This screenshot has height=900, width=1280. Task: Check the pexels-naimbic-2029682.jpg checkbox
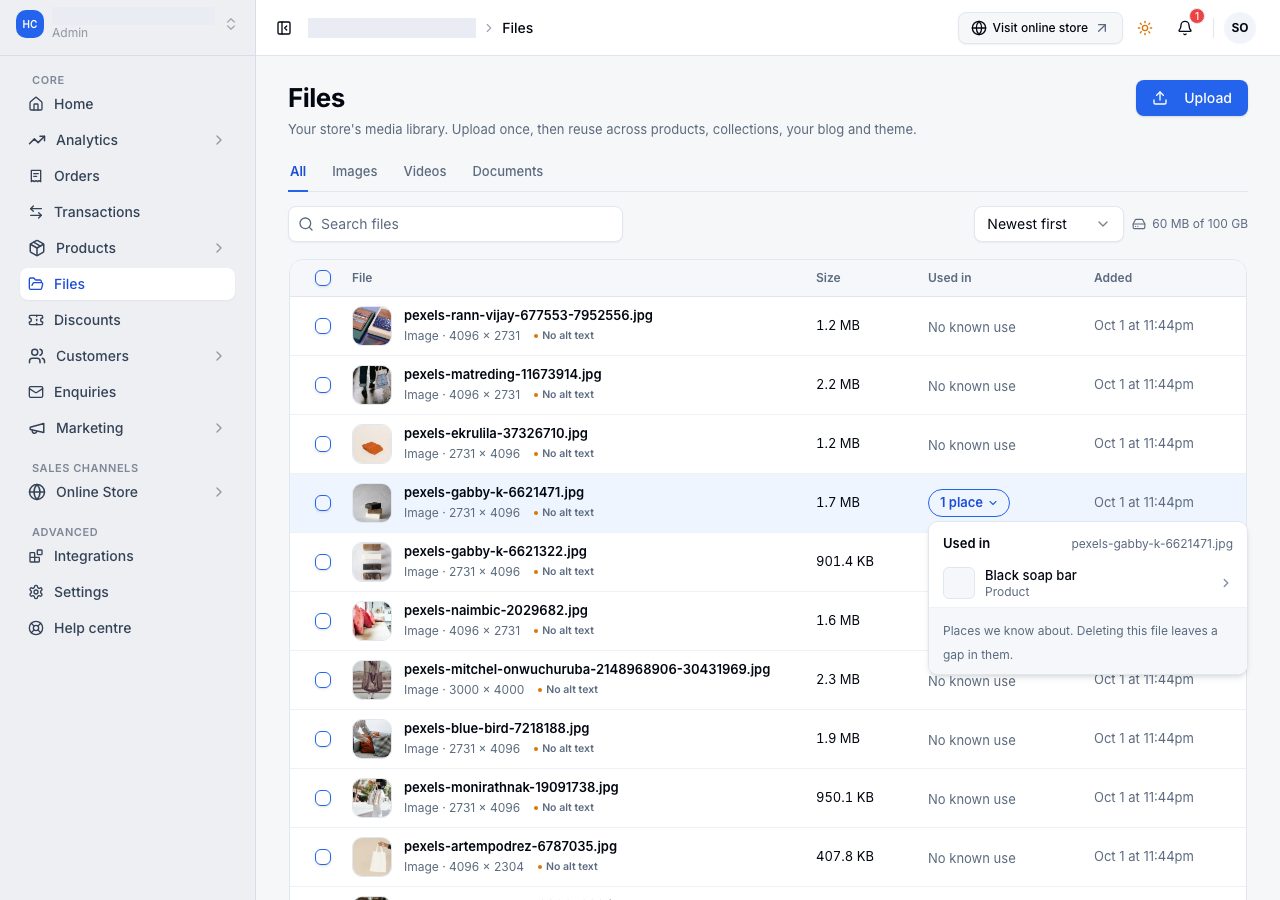pyautogui.click(x=323, y=621)
